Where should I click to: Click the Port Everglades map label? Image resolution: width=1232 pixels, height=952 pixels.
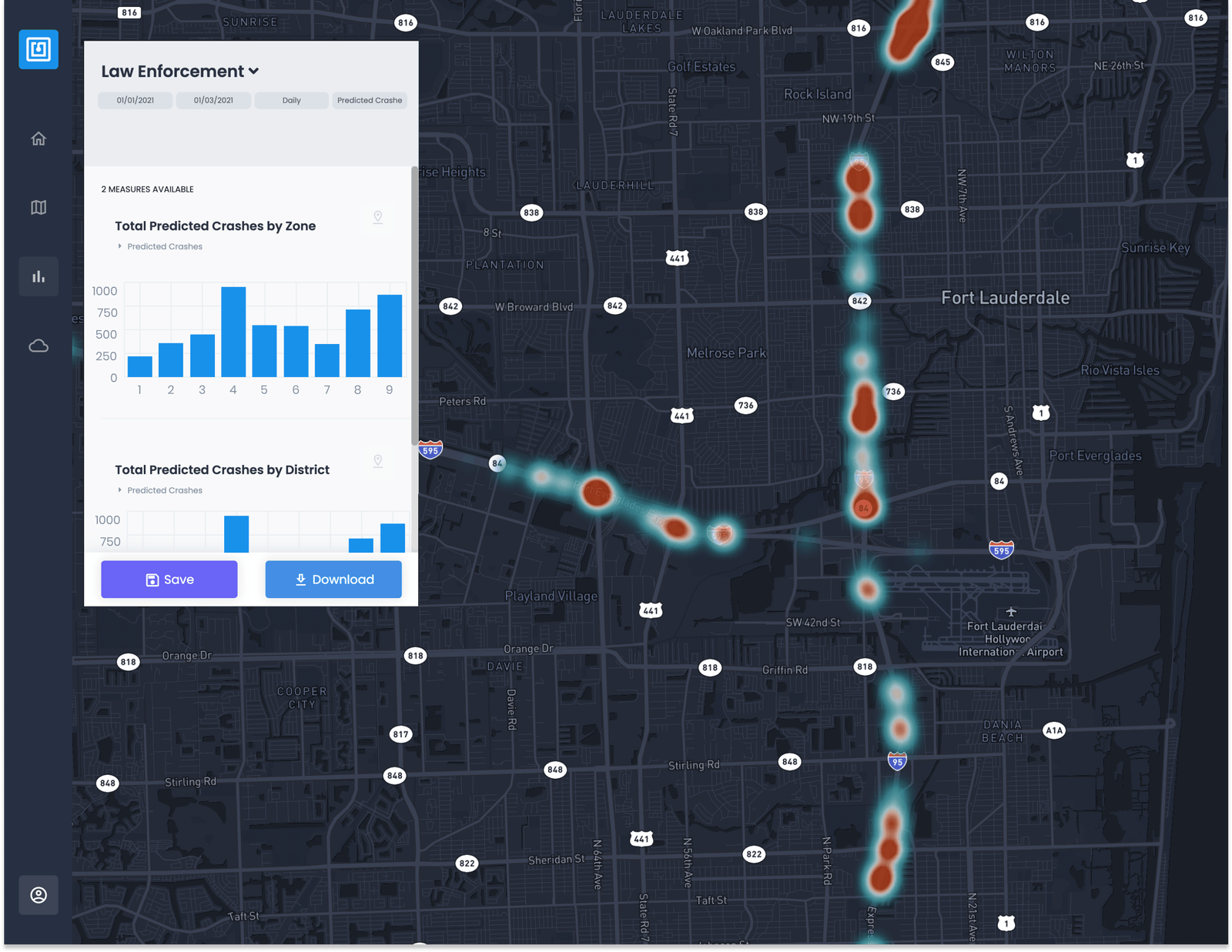click(1095, 456)
